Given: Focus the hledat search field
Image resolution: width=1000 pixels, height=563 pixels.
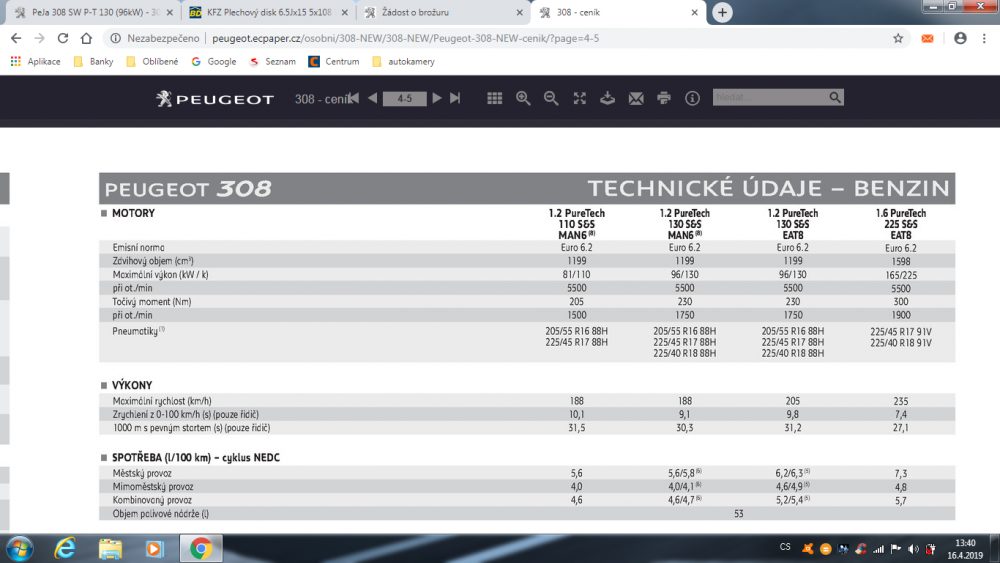Looking at the screenshot, I should click(x=770, y=97).
